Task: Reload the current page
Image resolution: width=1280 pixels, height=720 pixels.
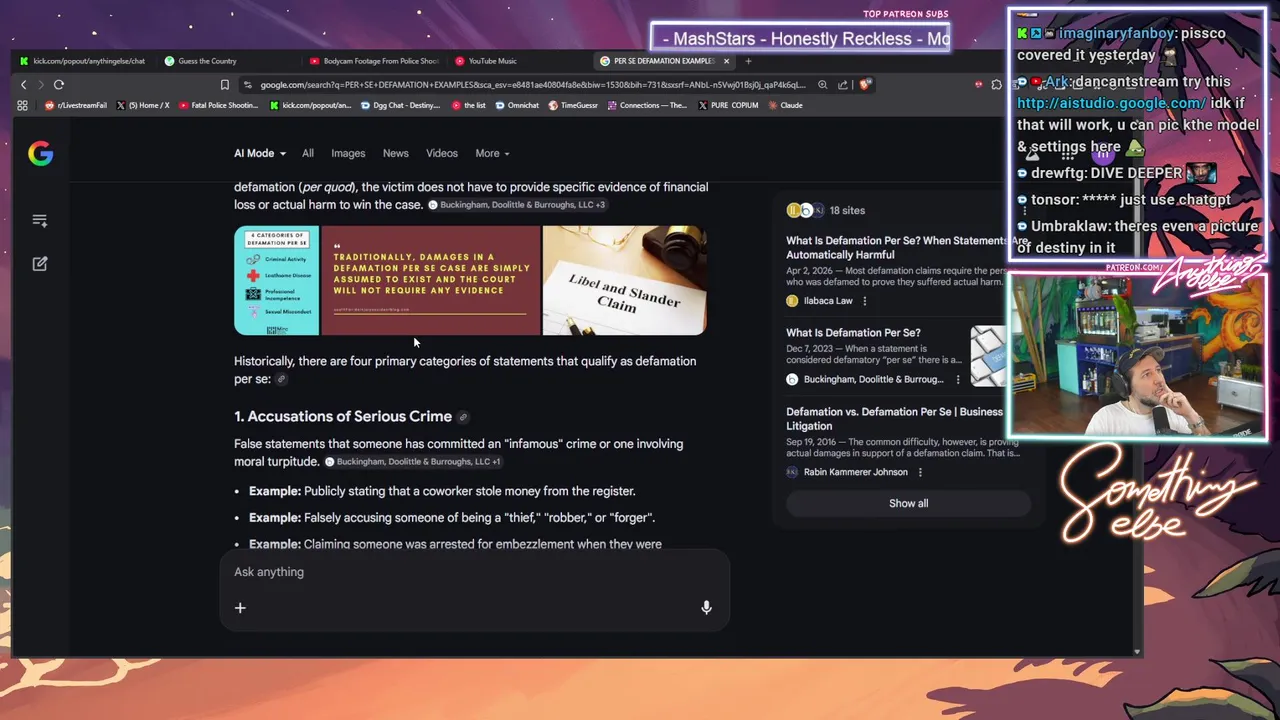Action: pos(59,85)
